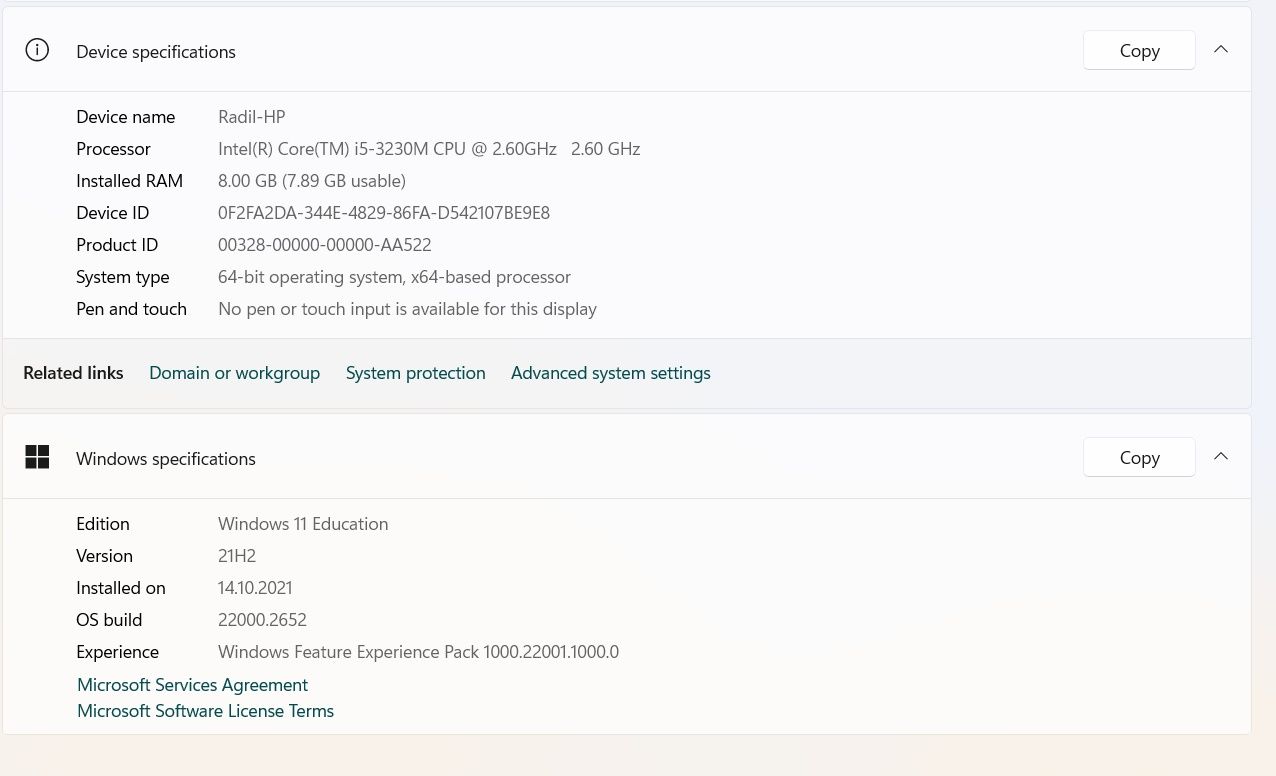Collapse the Device specifications section

[x=1221, y=50]
